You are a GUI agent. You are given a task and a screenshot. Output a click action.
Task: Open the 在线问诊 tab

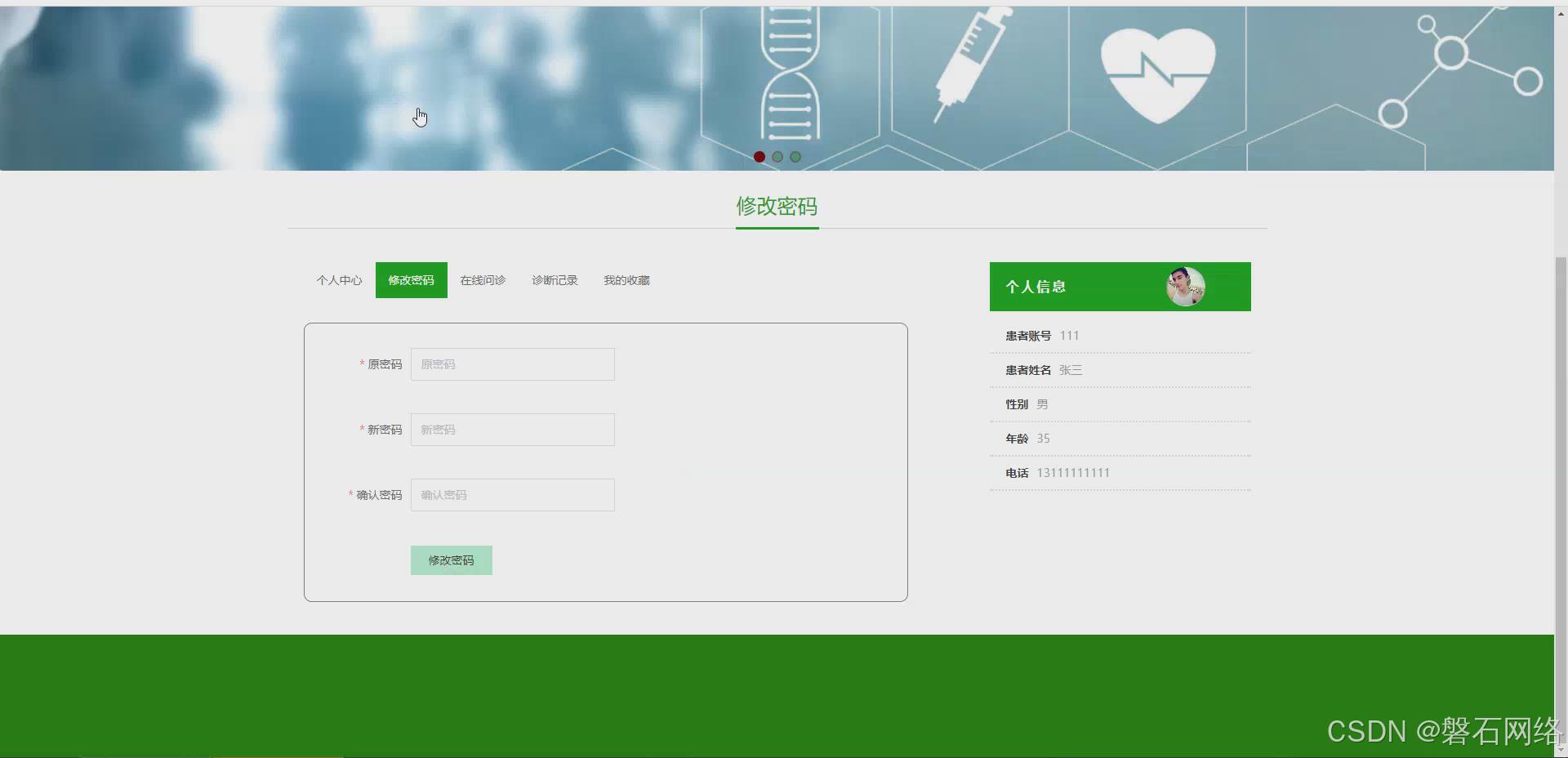click(x=483, y=280)
